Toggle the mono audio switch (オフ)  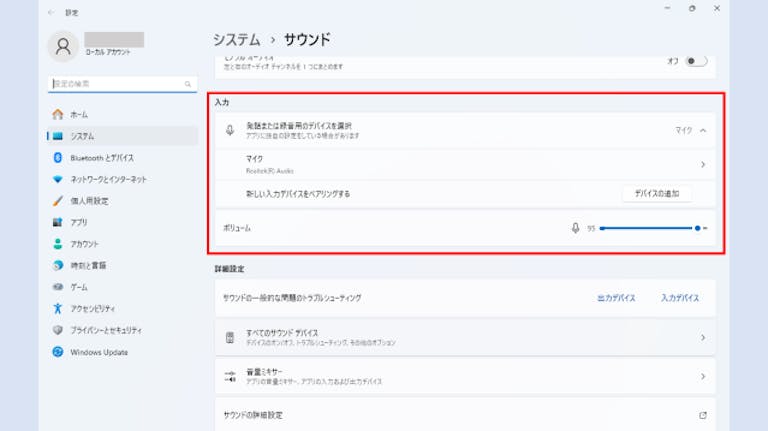696,61
